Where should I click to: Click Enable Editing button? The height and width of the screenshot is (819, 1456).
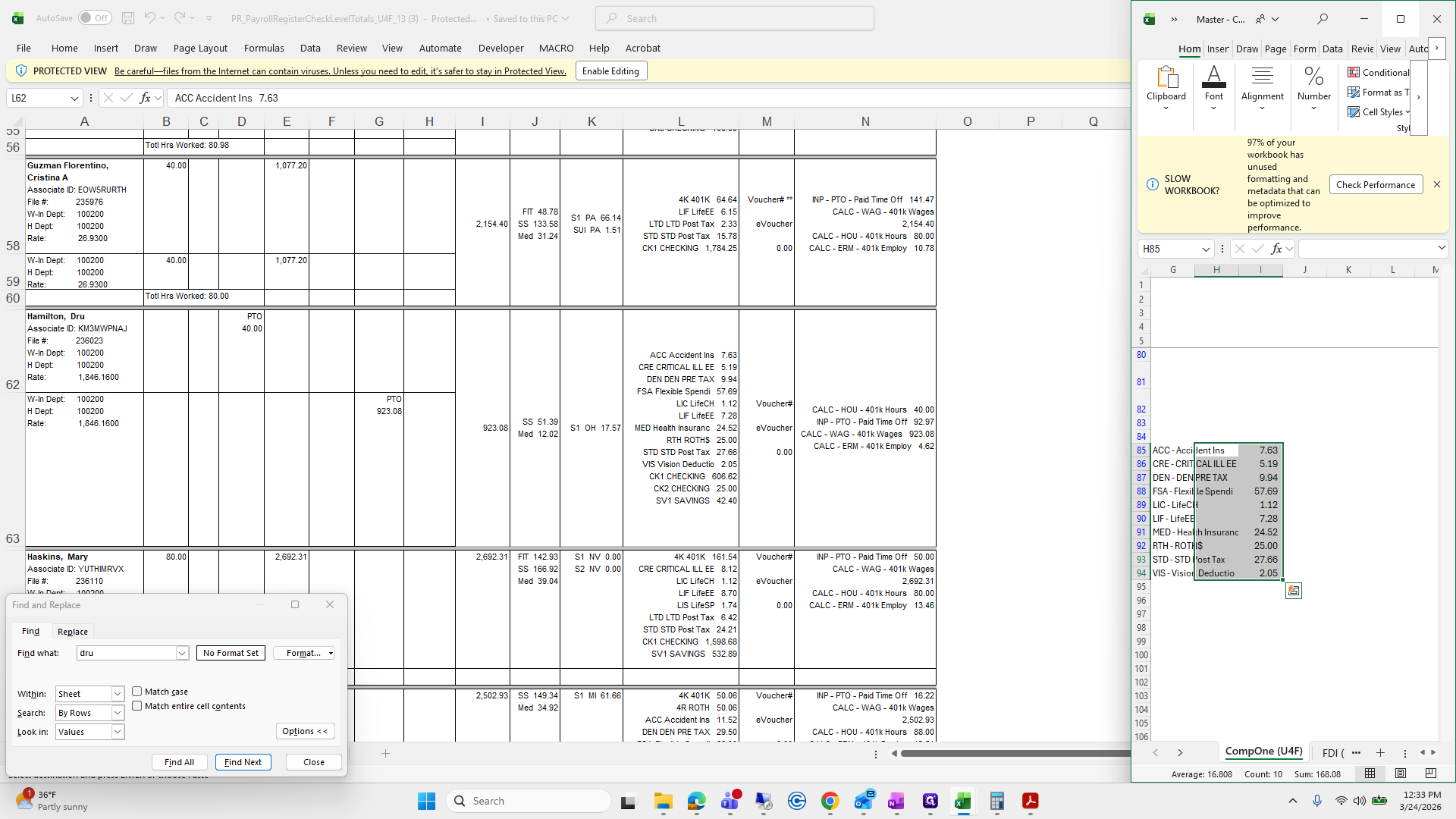(610, 71)
